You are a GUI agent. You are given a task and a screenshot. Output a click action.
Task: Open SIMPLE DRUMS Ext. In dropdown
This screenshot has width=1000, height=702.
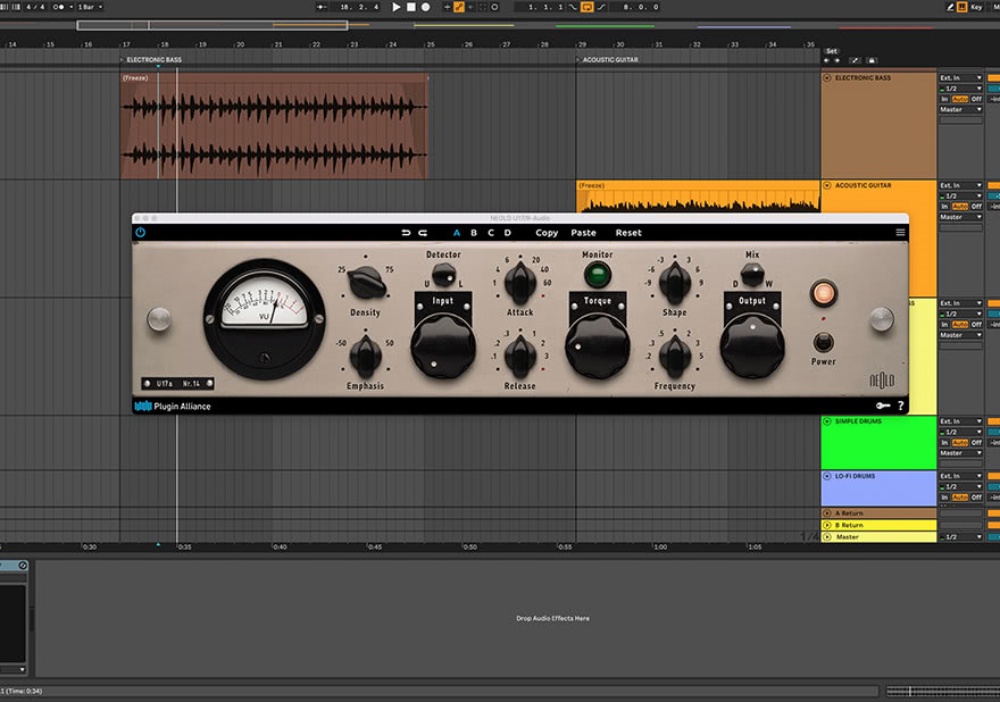[960, 421]
